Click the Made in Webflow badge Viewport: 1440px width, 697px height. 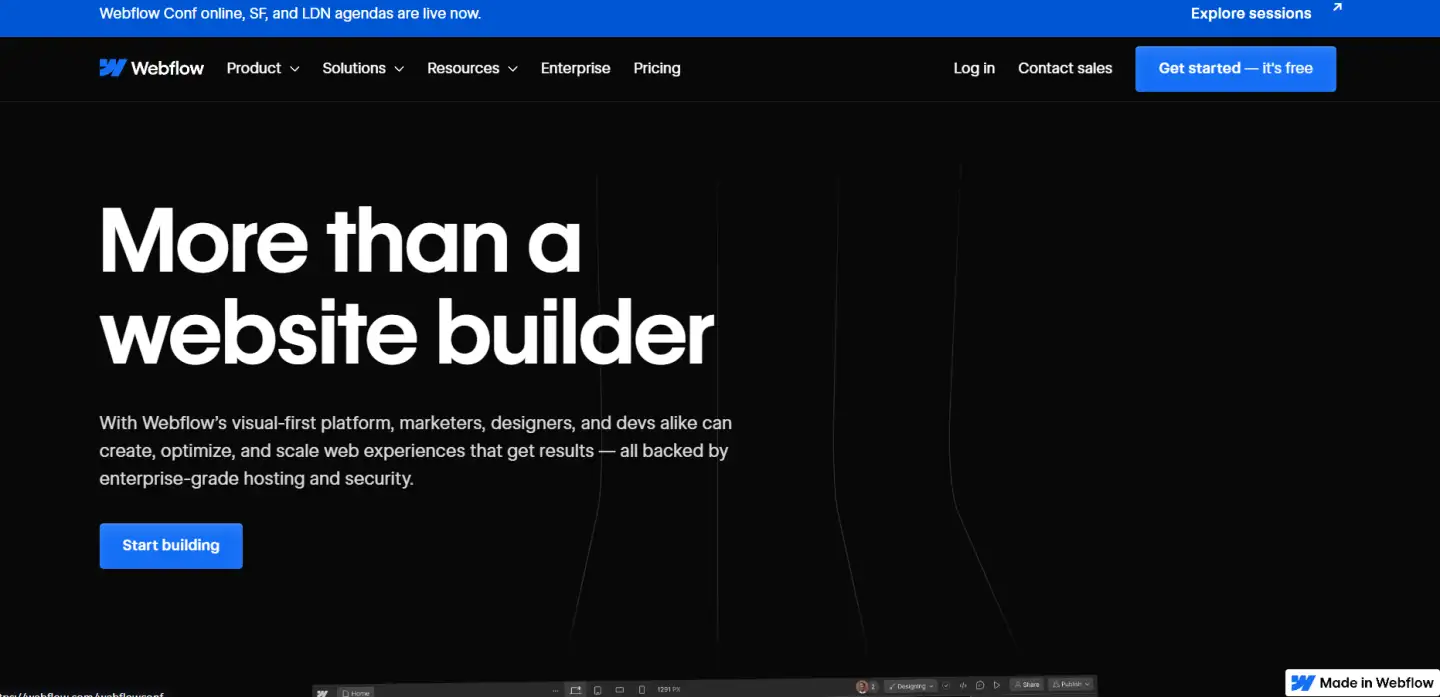[x=1362, y=683]
